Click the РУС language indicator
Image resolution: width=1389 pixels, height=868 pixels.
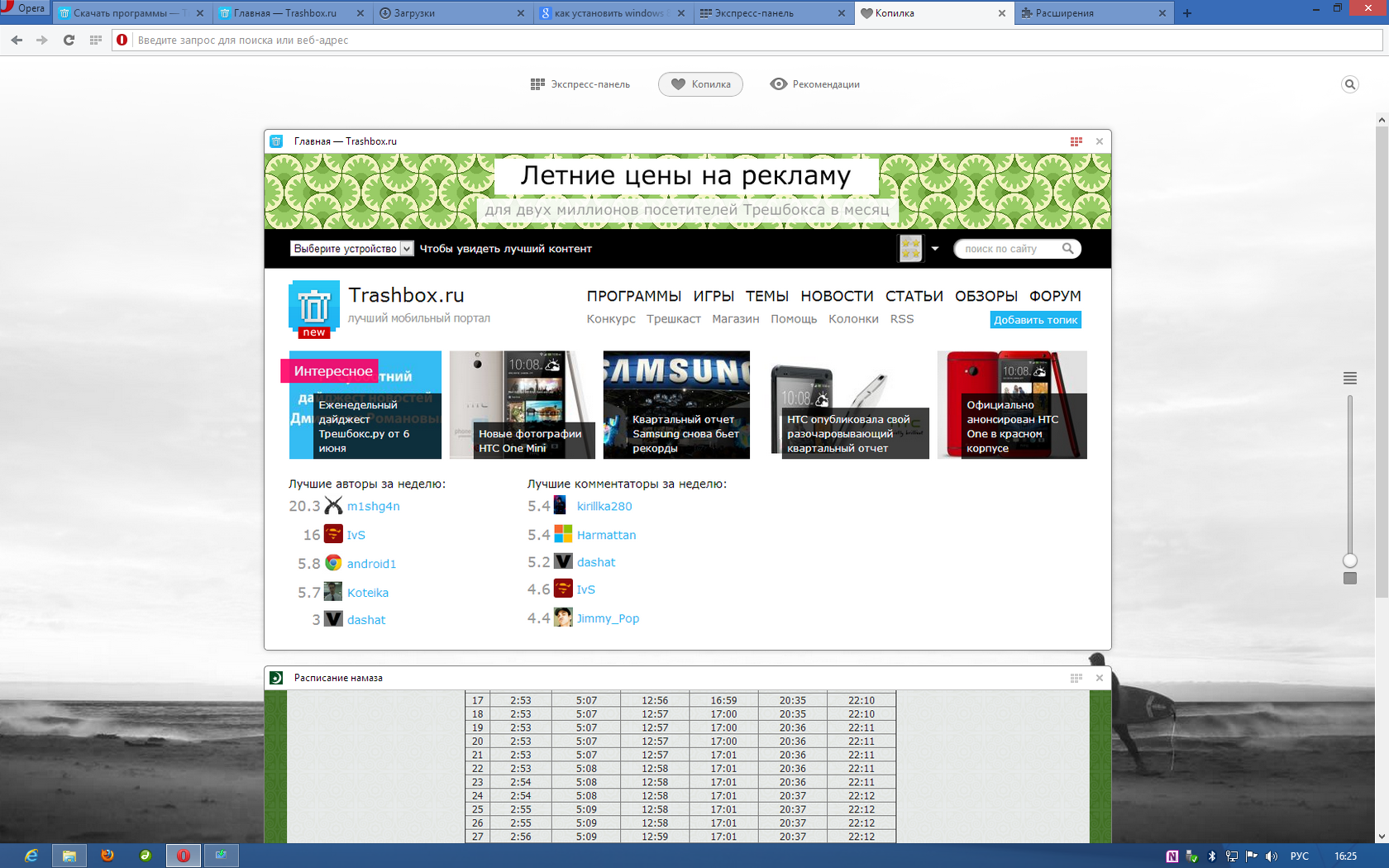[x=1300, y=856]
